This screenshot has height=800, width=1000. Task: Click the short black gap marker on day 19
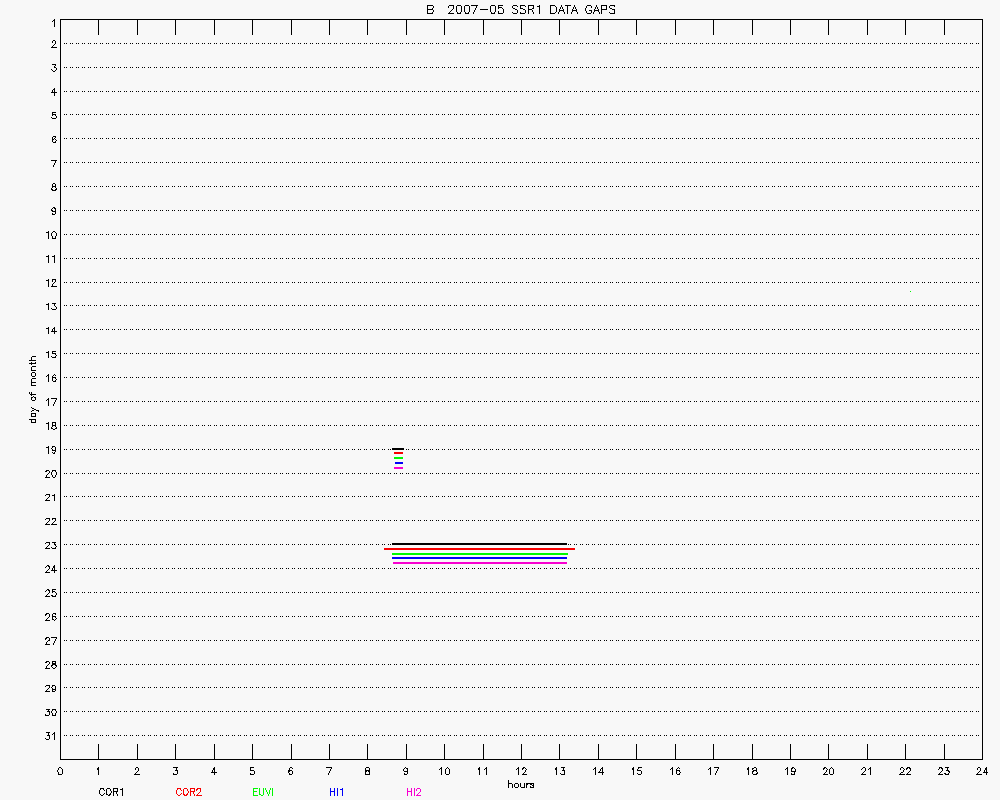point(398,449)
